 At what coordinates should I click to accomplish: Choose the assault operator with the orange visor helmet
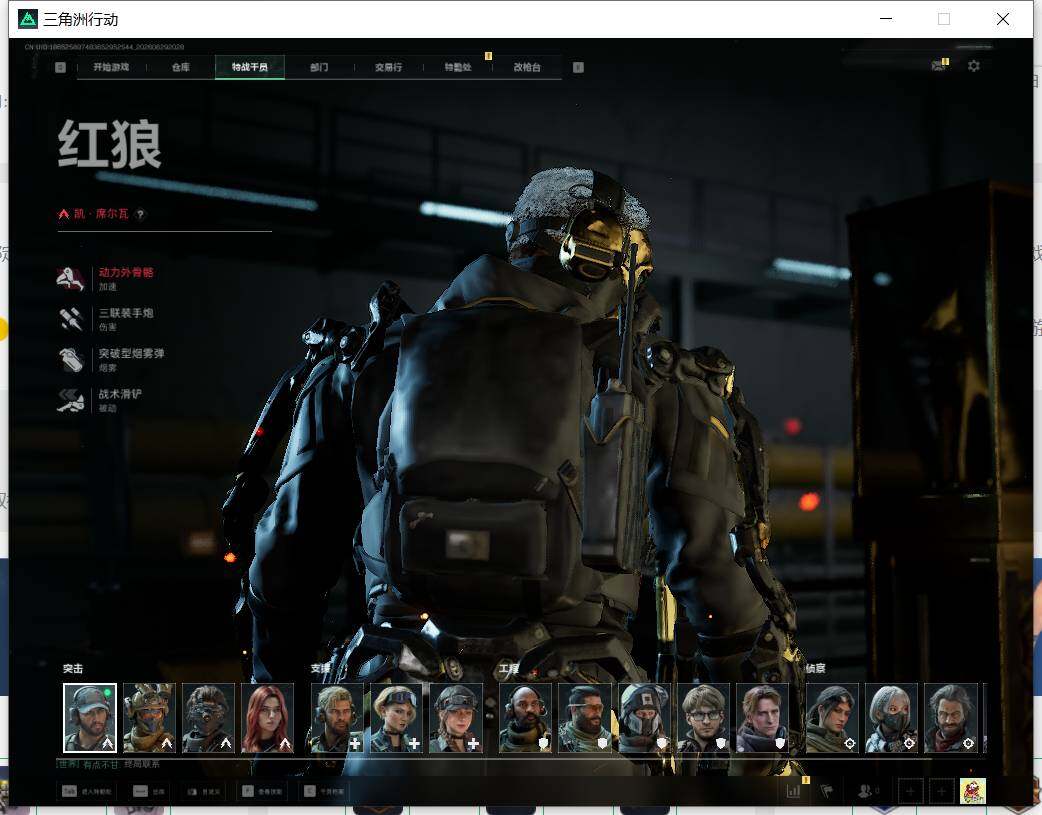(149, 718)
